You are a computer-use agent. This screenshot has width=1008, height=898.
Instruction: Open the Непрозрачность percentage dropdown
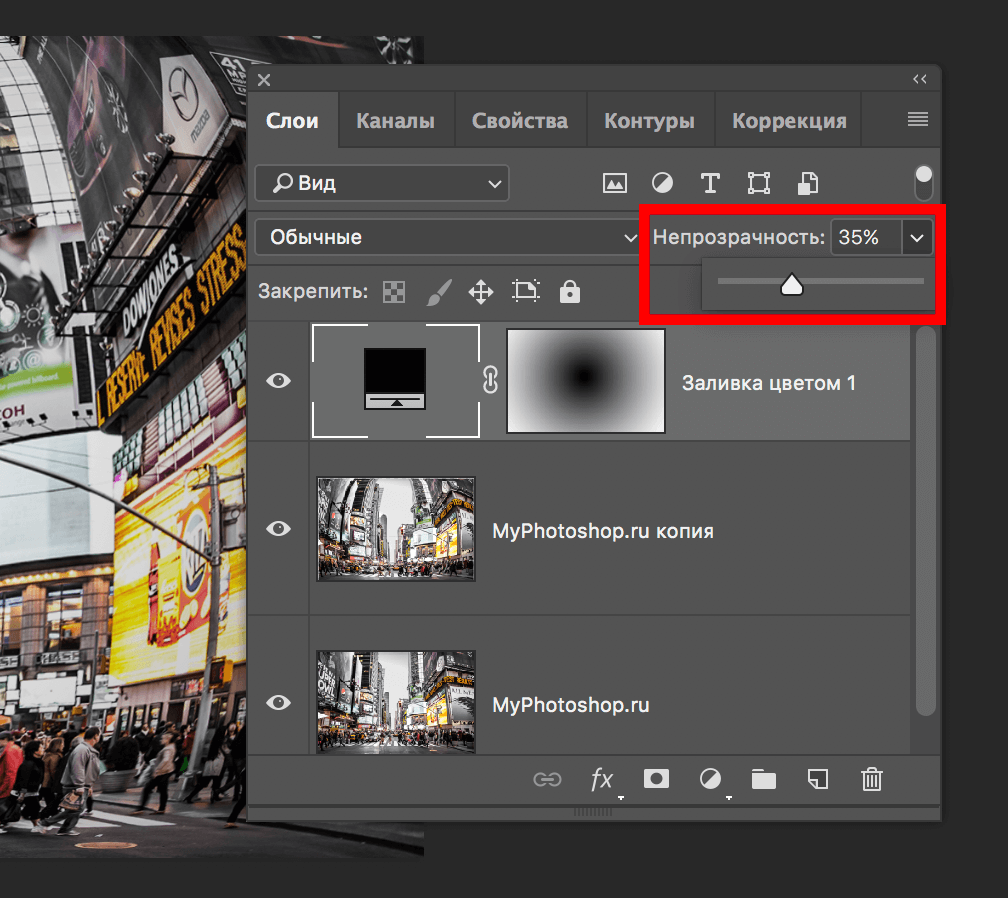click(917, 237)
